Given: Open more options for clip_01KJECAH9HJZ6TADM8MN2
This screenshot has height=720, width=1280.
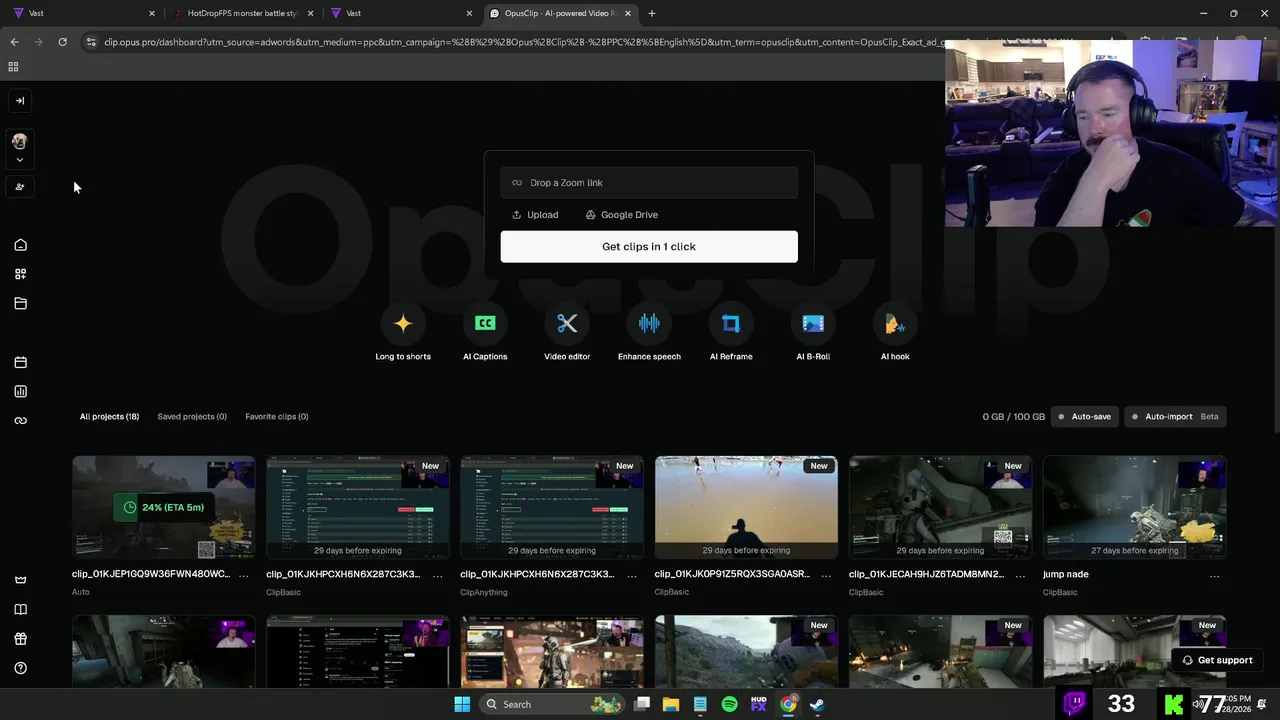Looking at the screenshot, I should [x=1020, y=575].
